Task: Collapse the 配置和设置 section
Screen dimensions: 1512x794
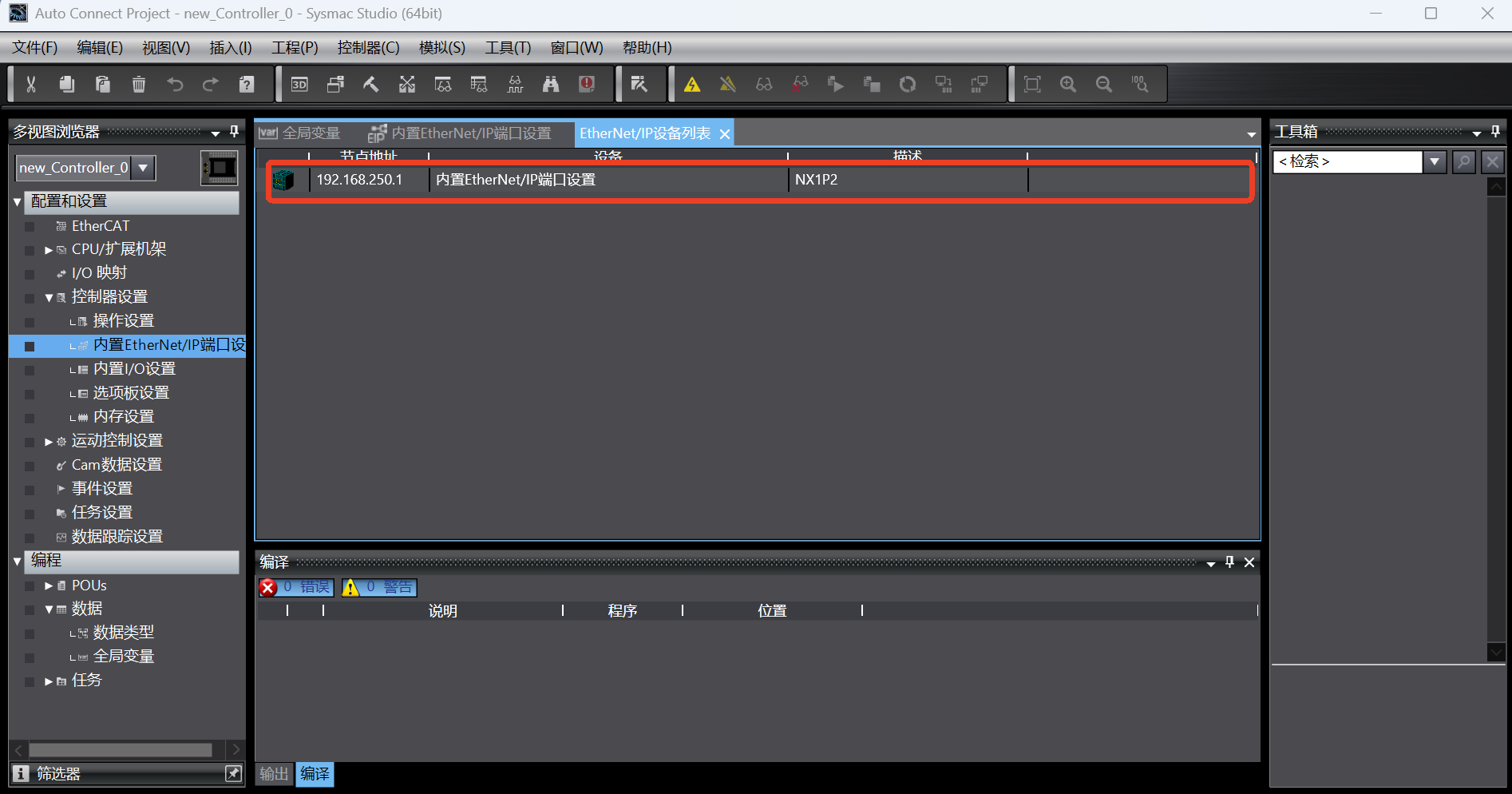Action: tap(18, 202)
